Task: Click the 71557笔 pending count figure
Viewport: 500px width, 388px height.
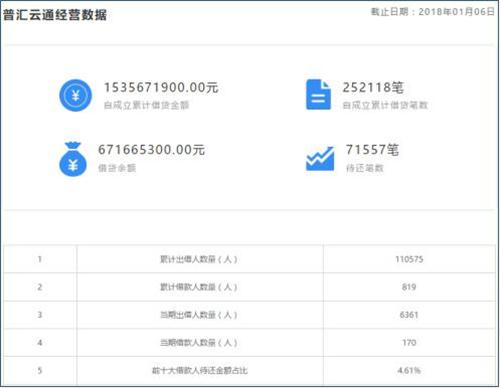Action: (372, 150)
